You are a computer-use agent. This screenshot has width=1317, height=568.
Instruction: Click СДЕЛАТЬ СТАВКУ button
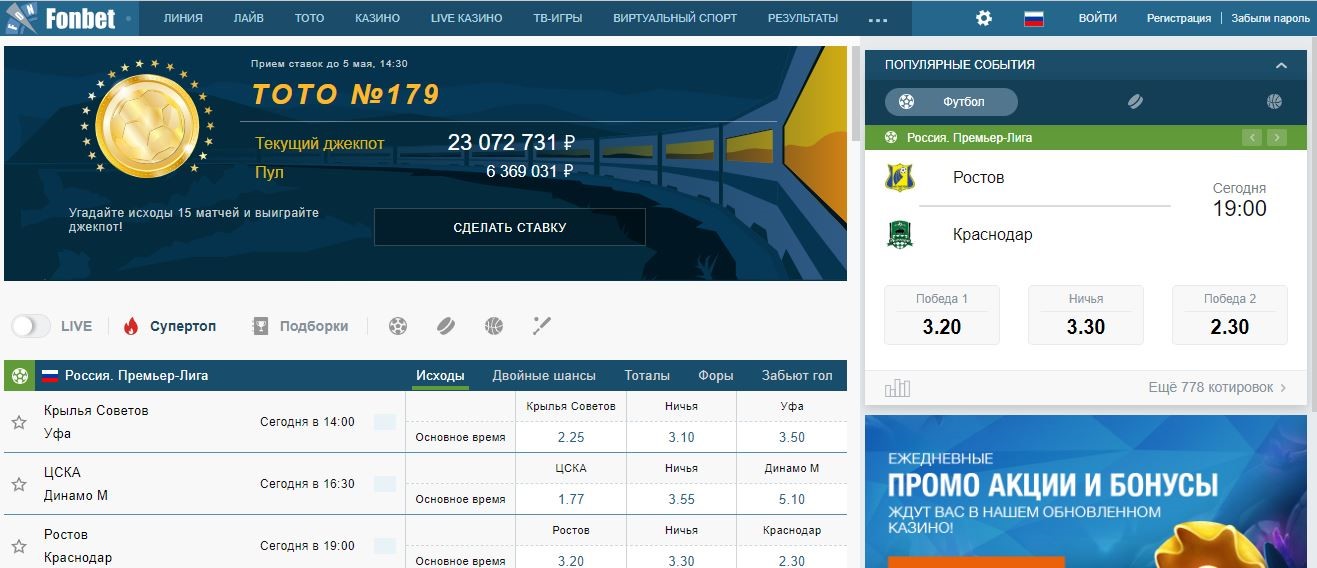pyautogui.click(x=510, y=227)
